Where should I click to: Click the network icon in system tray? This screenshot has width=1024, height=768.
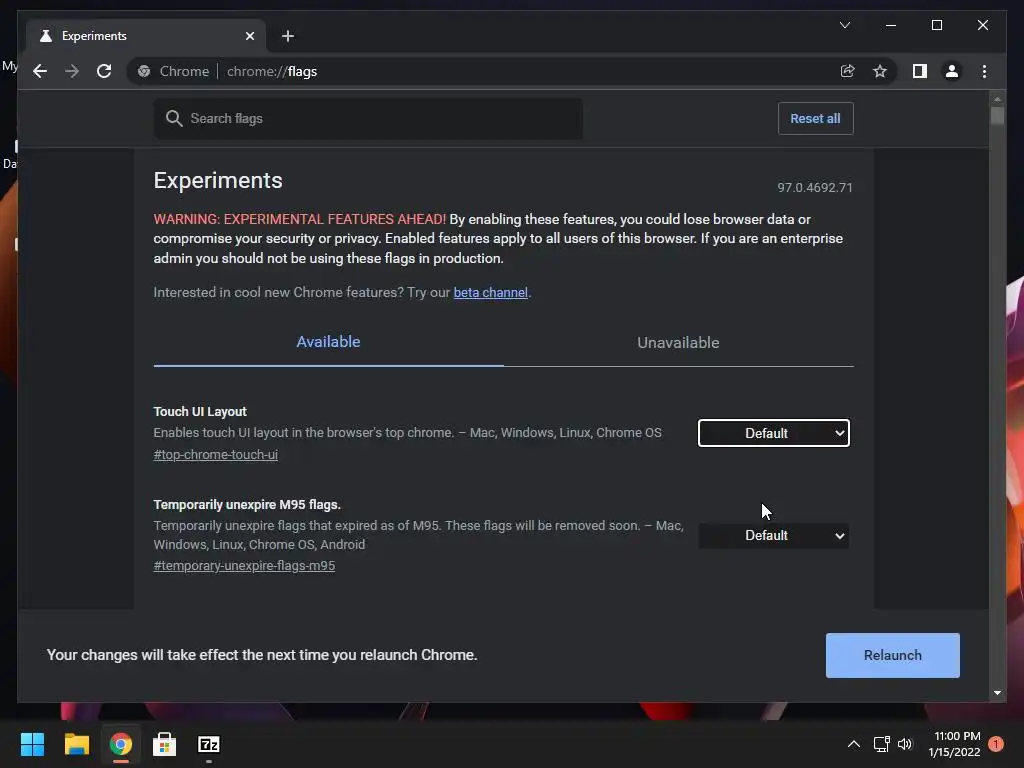tap(882, 744)
